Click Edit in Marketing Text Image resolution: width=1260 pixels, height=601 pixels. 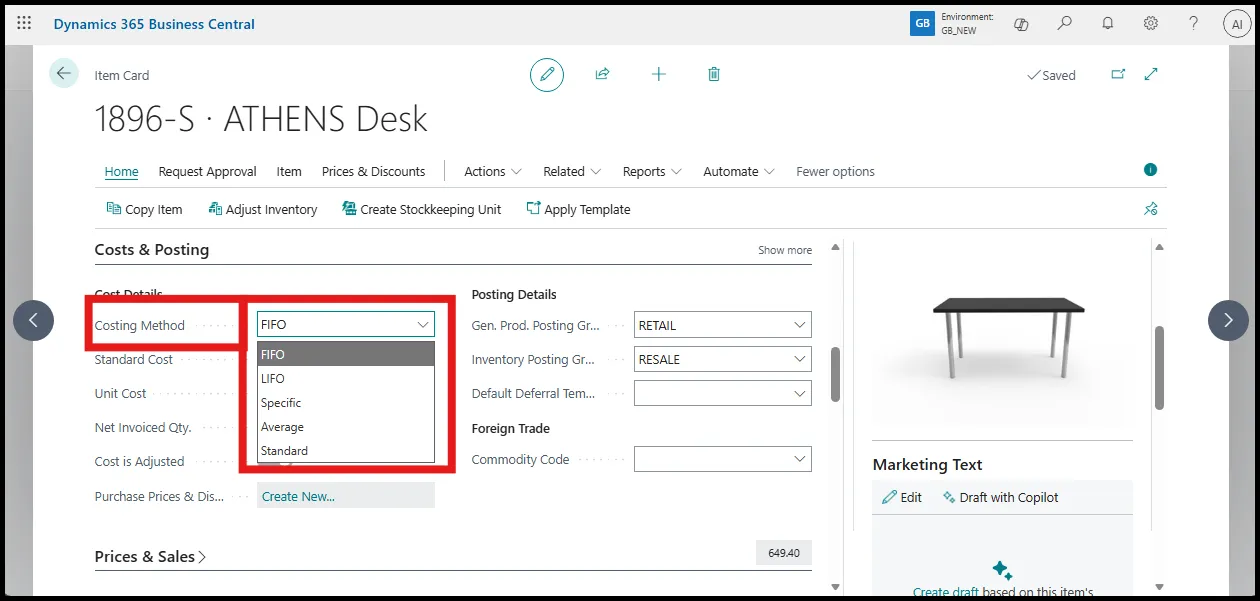[x=902, y=497]
